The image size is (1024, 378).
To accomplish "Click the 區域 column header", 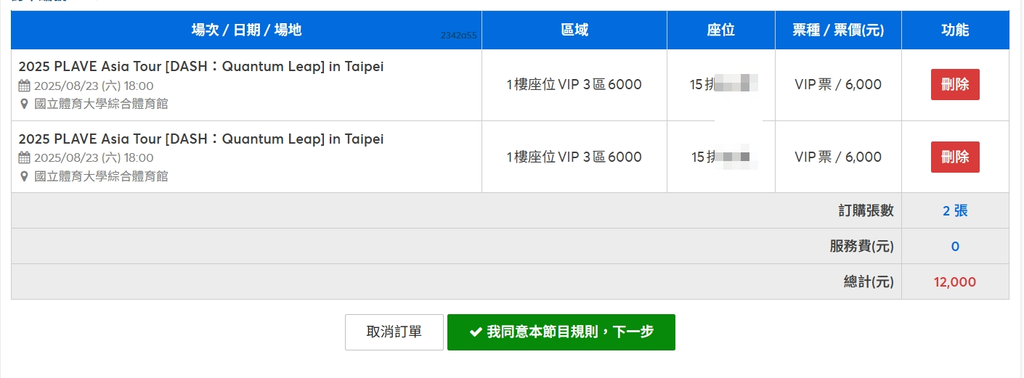I will point(574,30).
